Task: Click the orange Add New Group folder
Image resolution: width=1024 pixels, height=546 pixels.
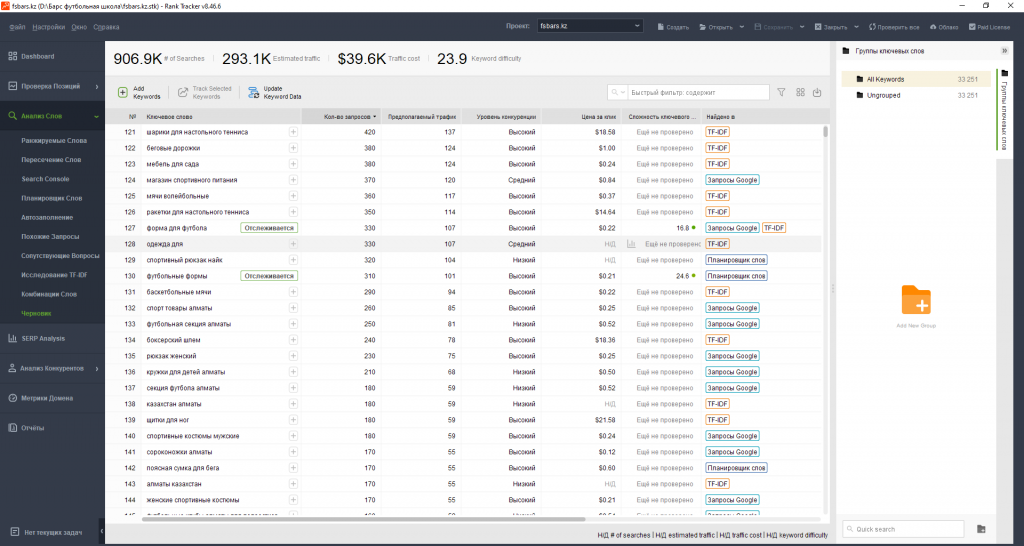Action: [915, 300]
